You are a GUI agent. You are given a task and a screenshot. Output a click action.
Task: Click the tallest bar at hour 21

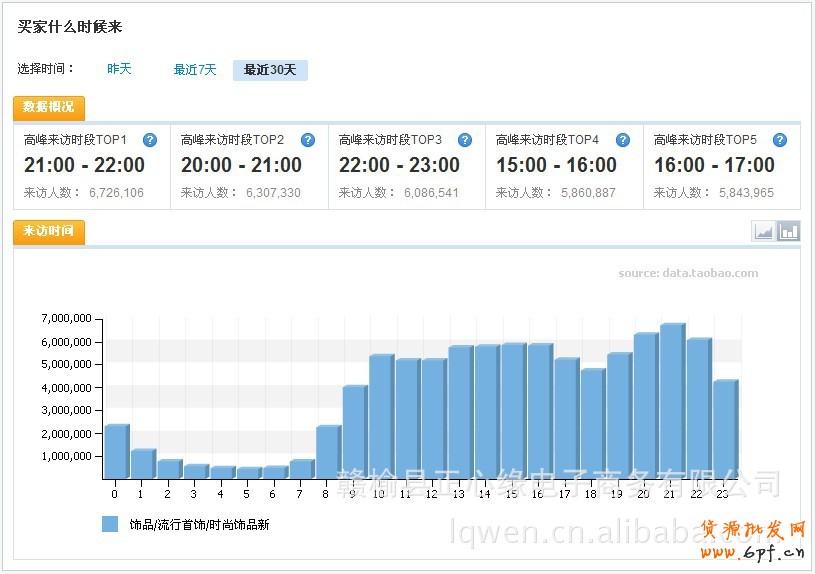[x=672, y=402]
